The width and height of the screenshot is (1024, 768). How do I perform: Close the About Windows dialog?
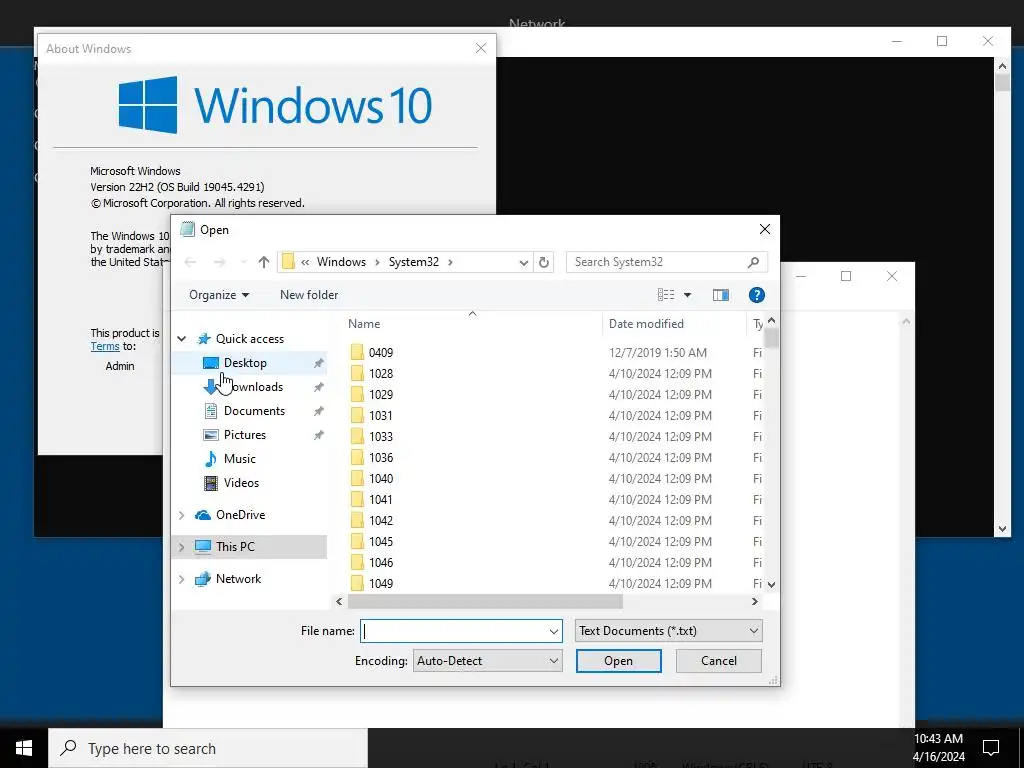pyautogui.click(x=481, y=48)
